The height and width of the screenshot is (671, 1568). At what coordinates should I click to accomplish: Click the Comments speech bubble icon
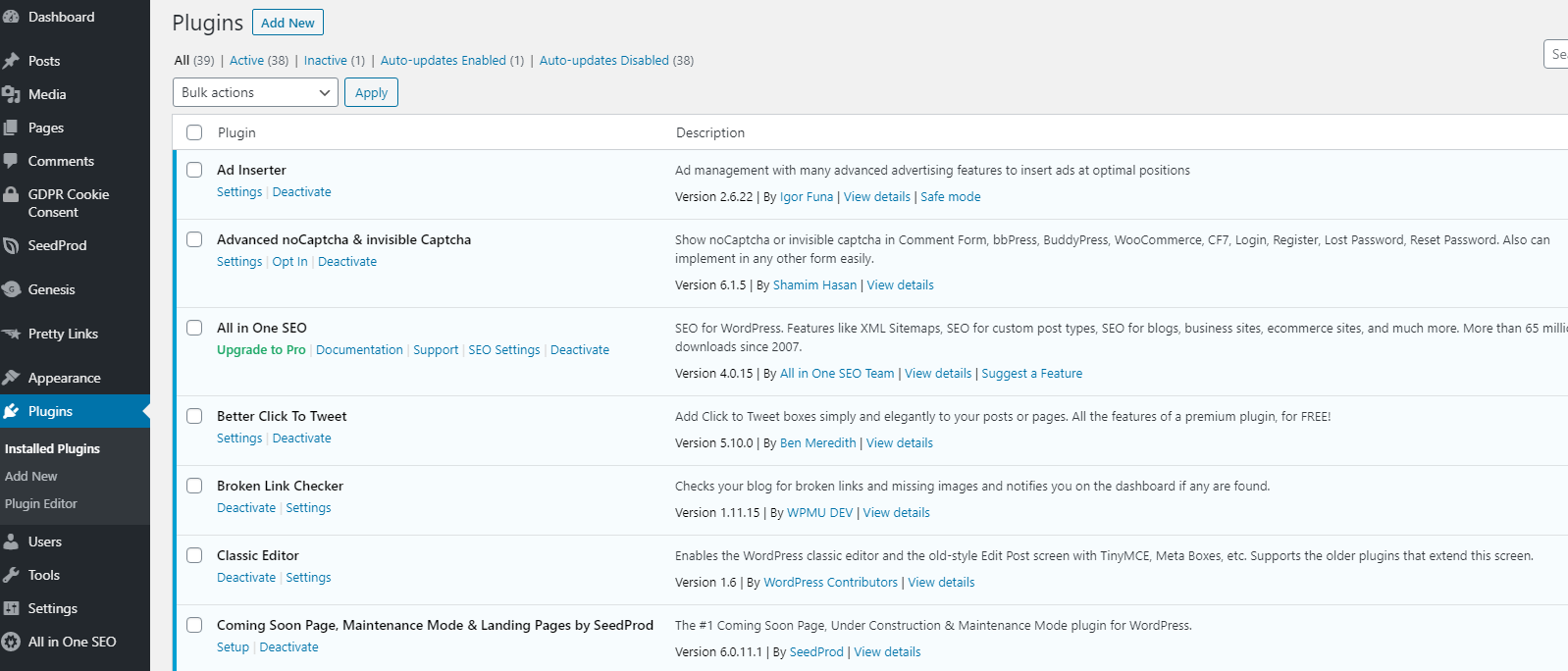pos(11,161)
